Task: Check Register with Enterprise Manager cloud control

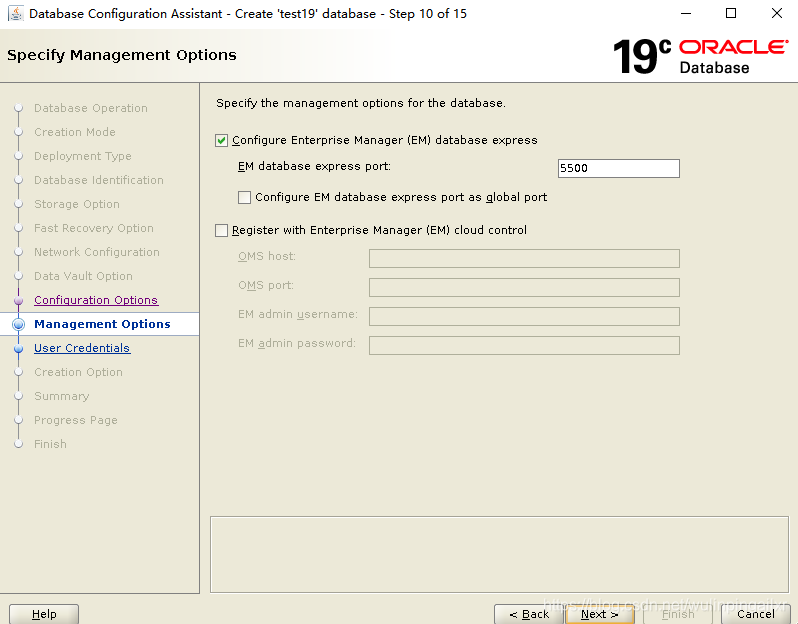Action: [221, 231]
